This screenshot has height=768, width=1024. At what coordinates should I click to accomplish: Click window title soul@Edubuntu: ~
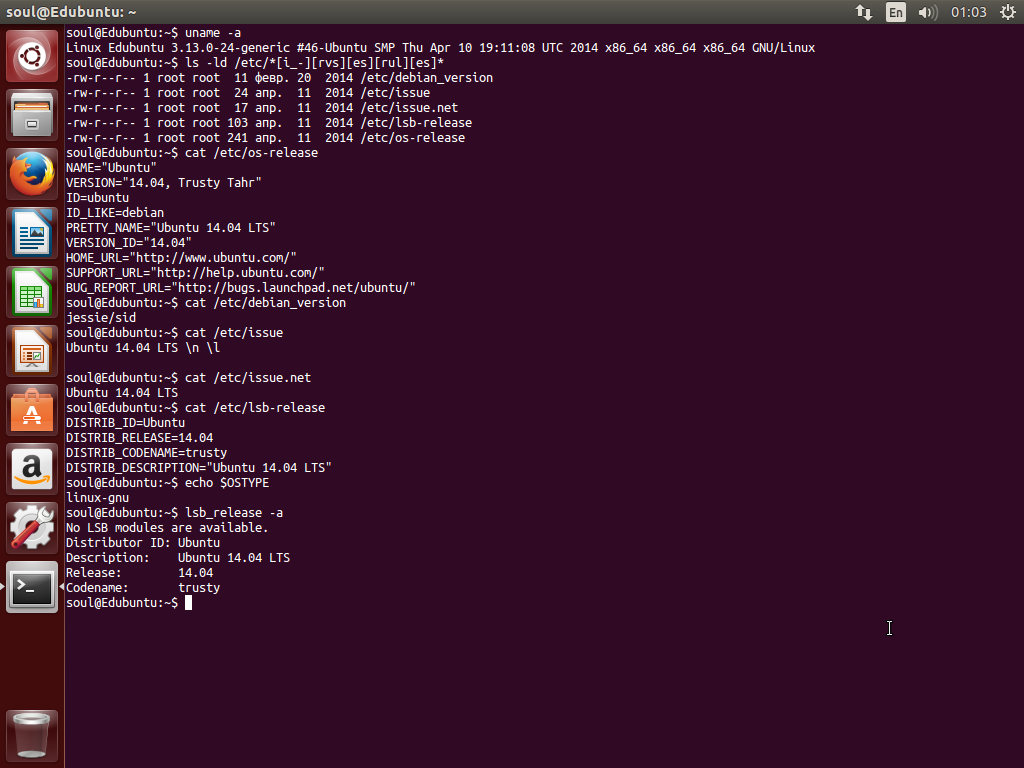click(x=71, y=12)
